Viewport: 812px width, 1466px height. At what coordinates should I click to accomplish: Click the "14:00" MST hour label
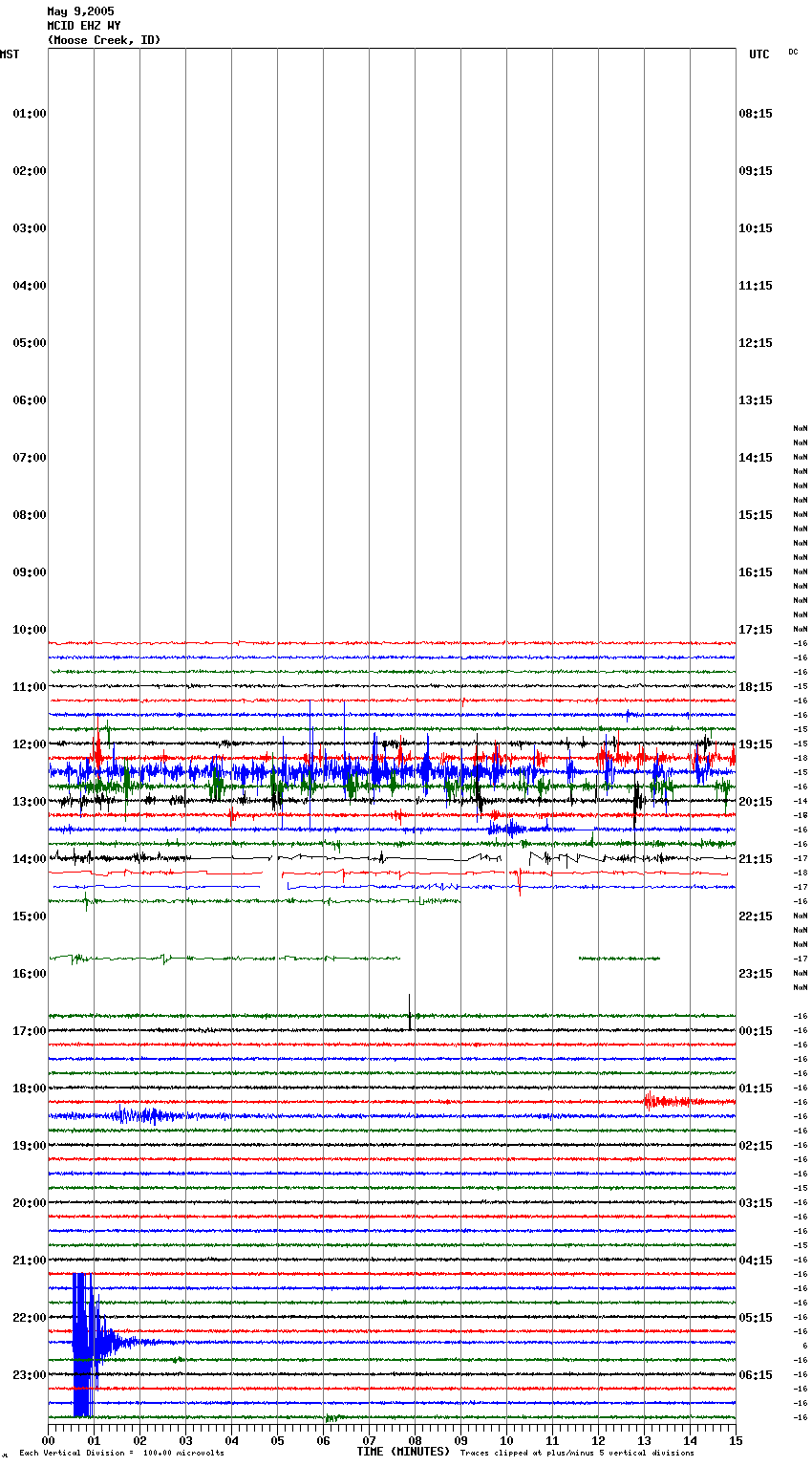point(29,859)
